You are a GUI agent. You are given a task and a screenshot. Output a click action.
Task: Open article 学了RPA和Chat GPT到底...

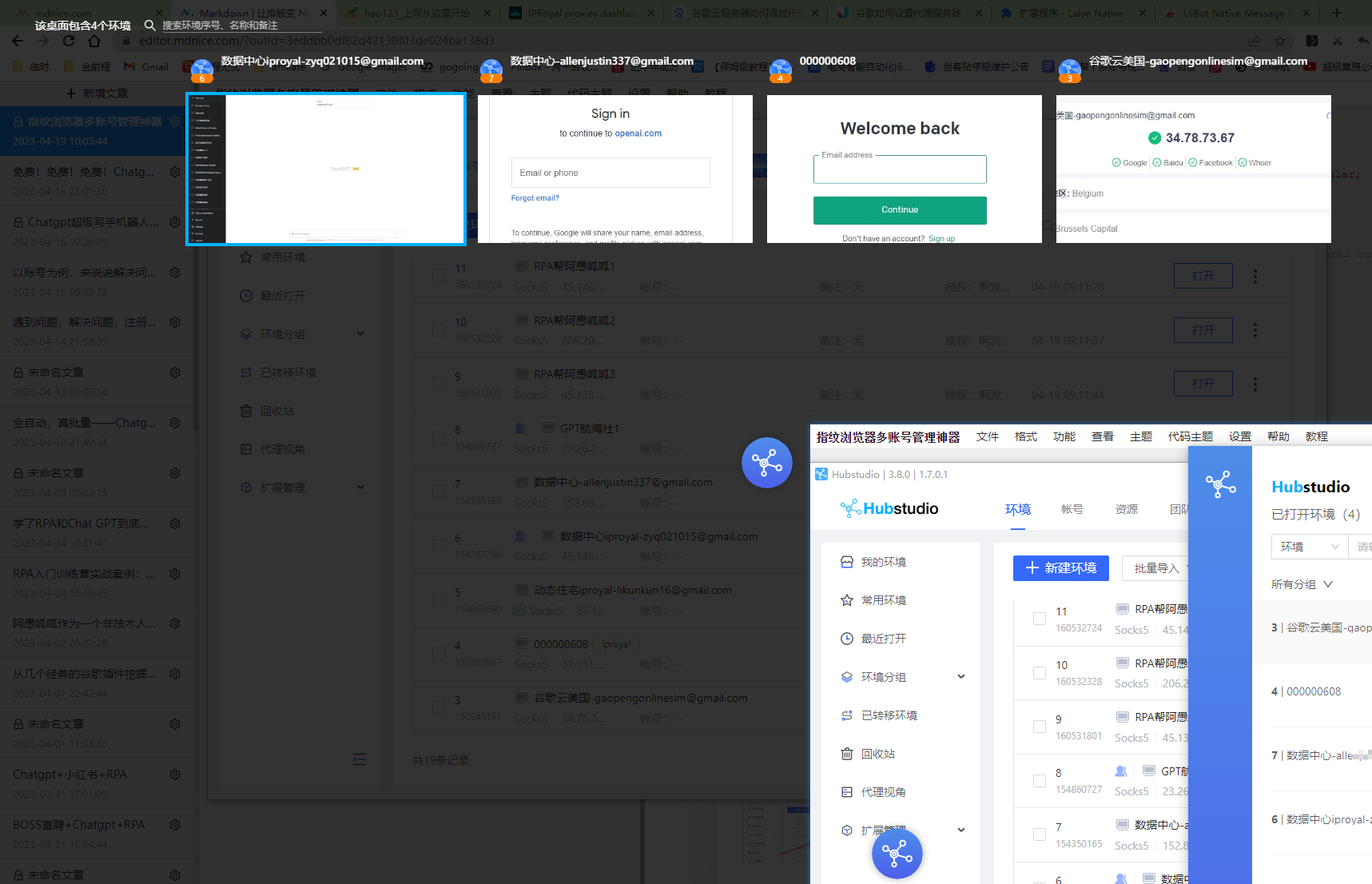[x=82, y=524]
